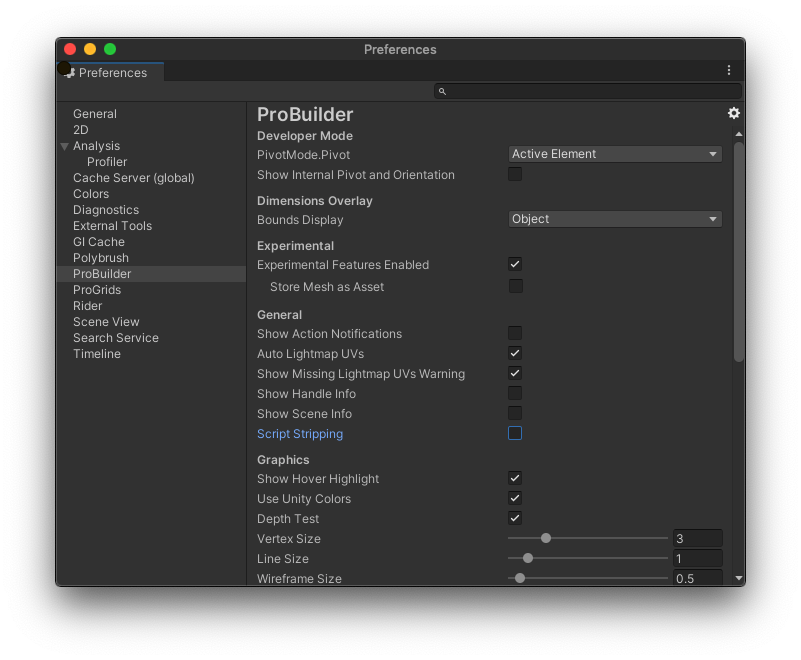Image resolution: width=801 pixels, height=660 pixels.
Task: Open the Bounds Display dropdown
Action: coord(615,219)
